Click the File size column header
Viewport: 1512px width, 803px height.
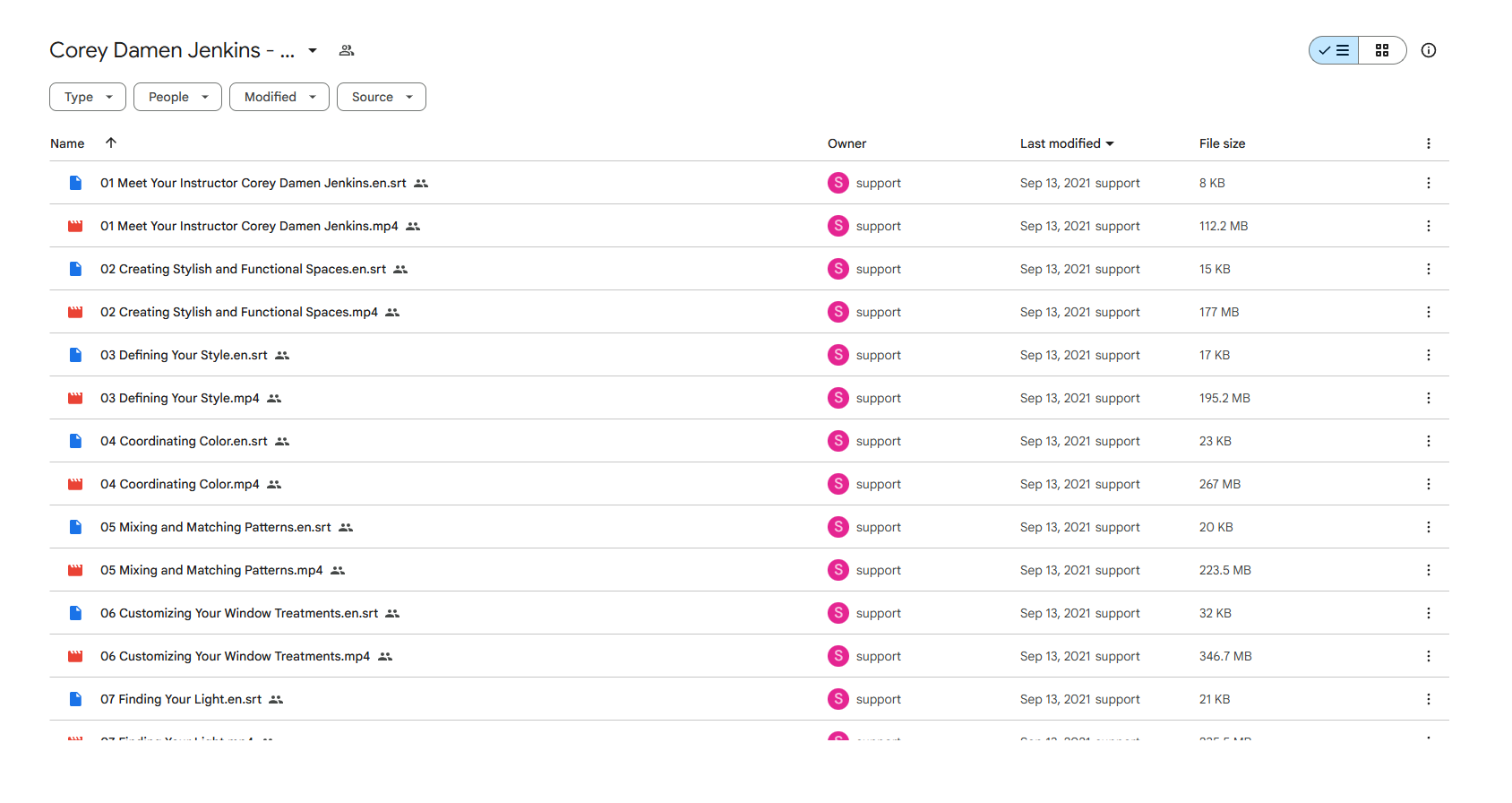(x=1222, y=143)
